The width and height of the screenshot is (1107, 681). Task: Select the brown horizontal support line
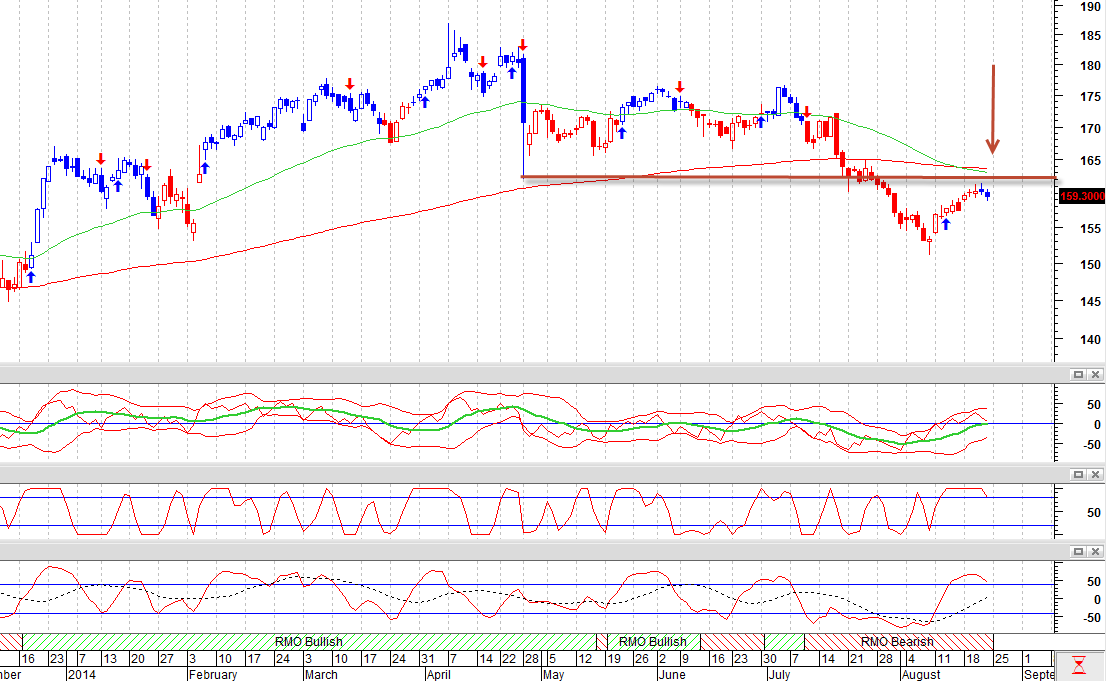tap(789, 178)
